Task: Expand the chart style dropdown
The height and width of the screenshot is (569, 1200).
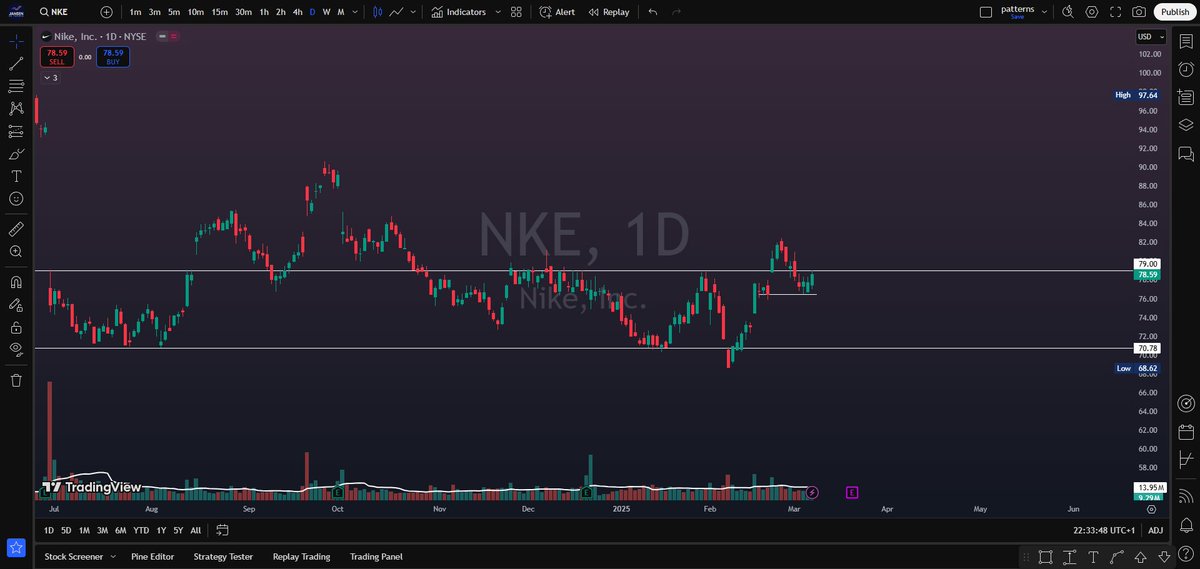Action: coord(414,12)
